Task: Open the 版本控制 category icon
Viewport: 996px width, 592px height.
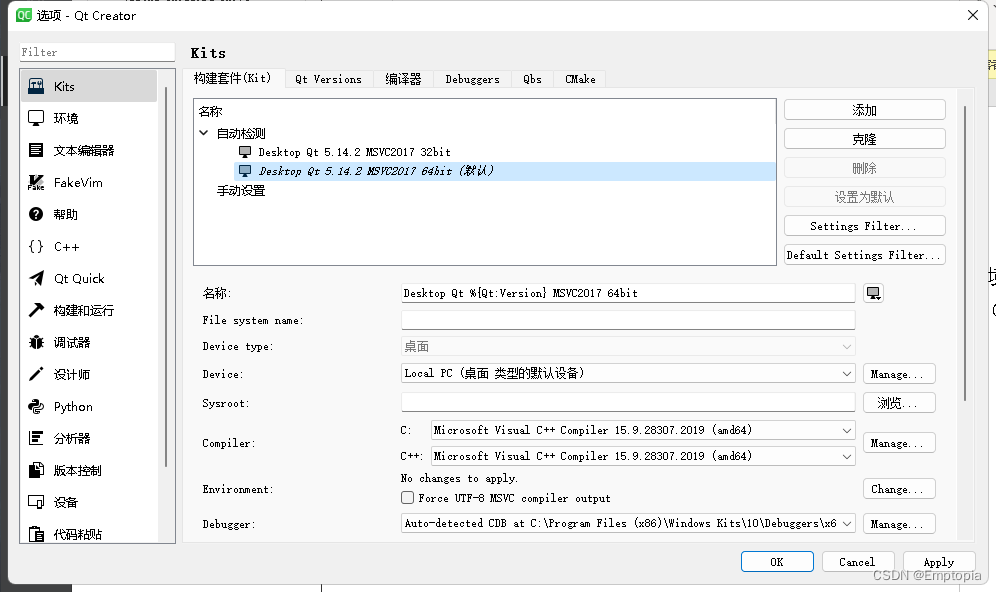Action: [36, 470]
